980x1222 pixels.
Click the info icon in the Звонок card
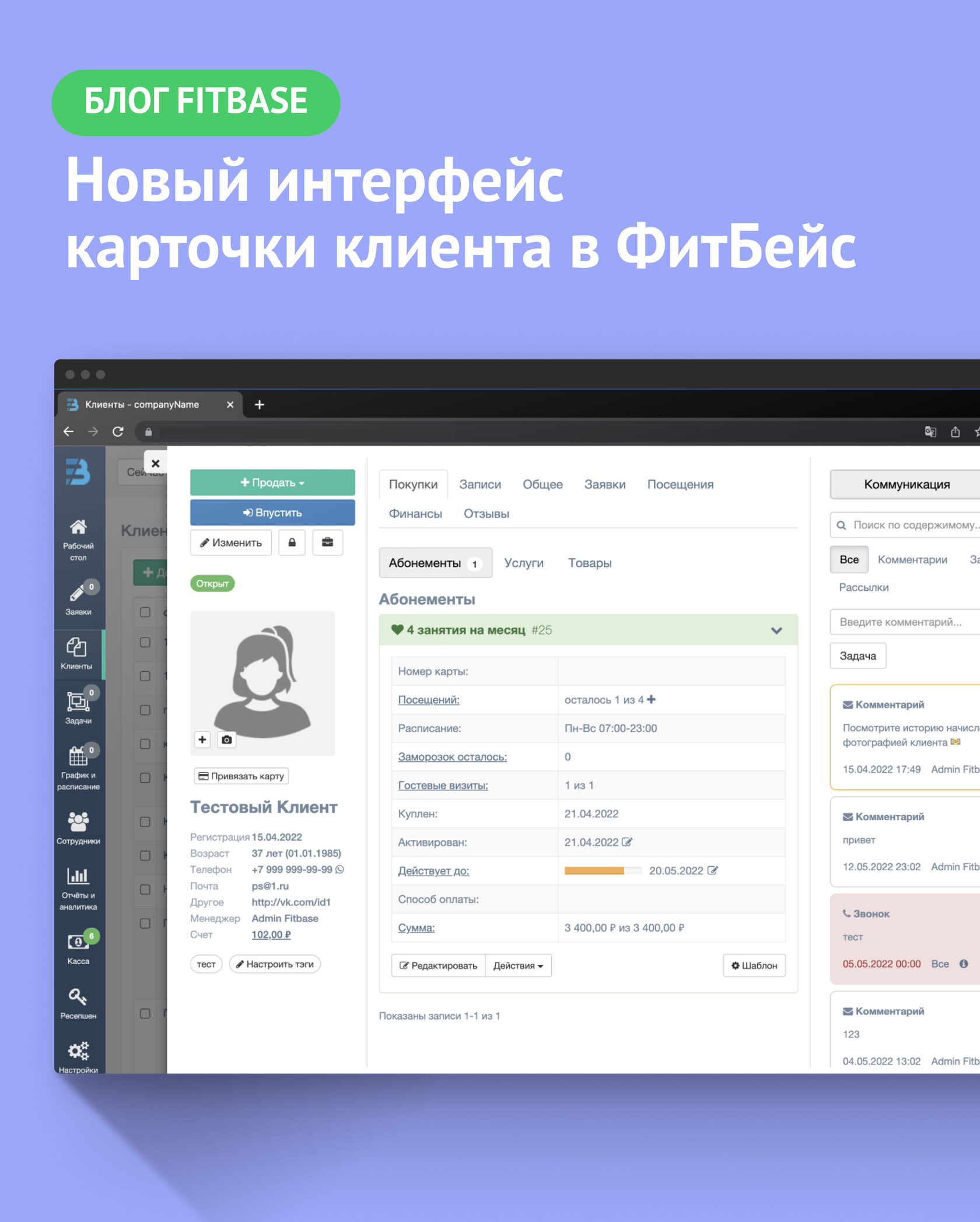tap(964, 964)
